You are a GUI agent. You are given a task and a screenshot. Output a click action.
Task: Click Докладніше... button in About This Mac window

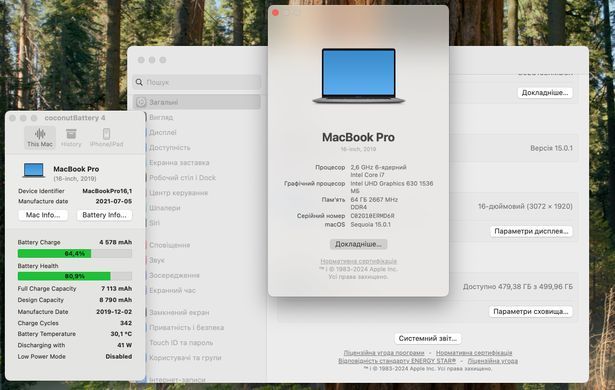358,244
